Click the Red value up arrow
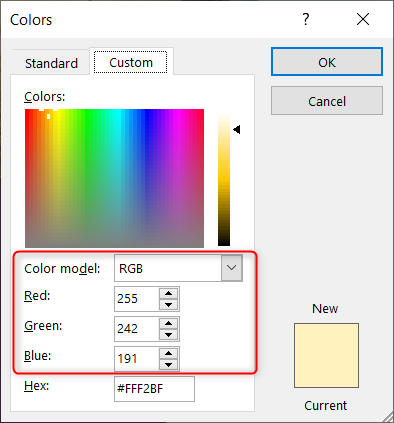Image resolution: width=394 pixels, height=423 pixels. 168,294
